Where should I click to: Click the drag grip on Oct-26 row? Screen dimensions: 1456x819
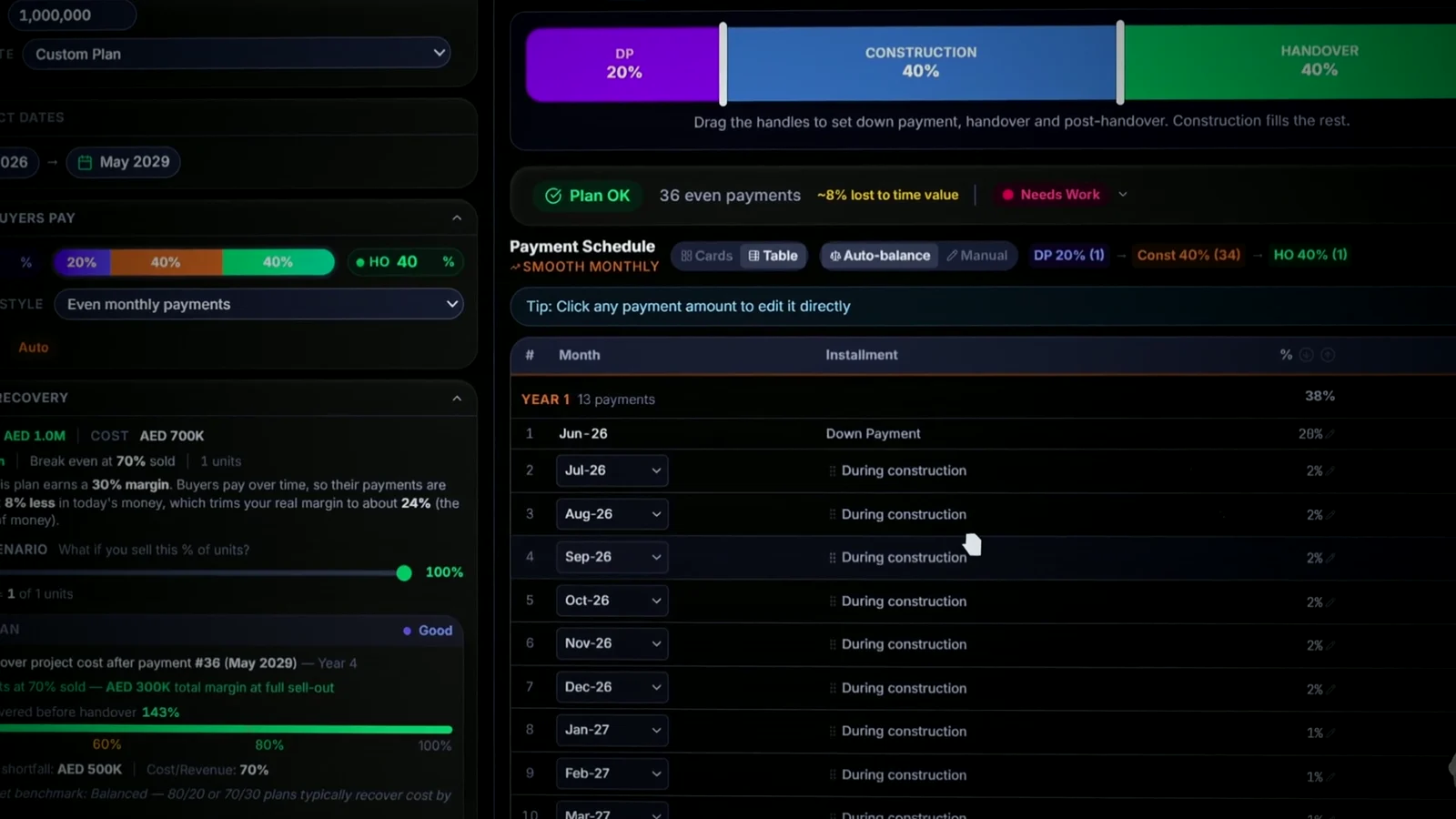832,602
